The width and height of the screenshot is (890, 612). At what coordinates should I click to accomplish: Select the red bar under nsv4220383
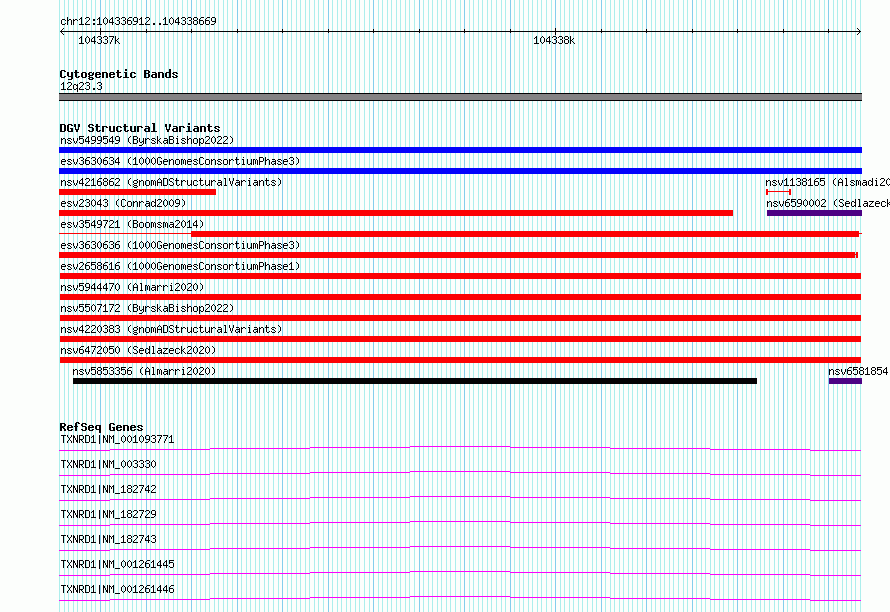click(460, 339)
